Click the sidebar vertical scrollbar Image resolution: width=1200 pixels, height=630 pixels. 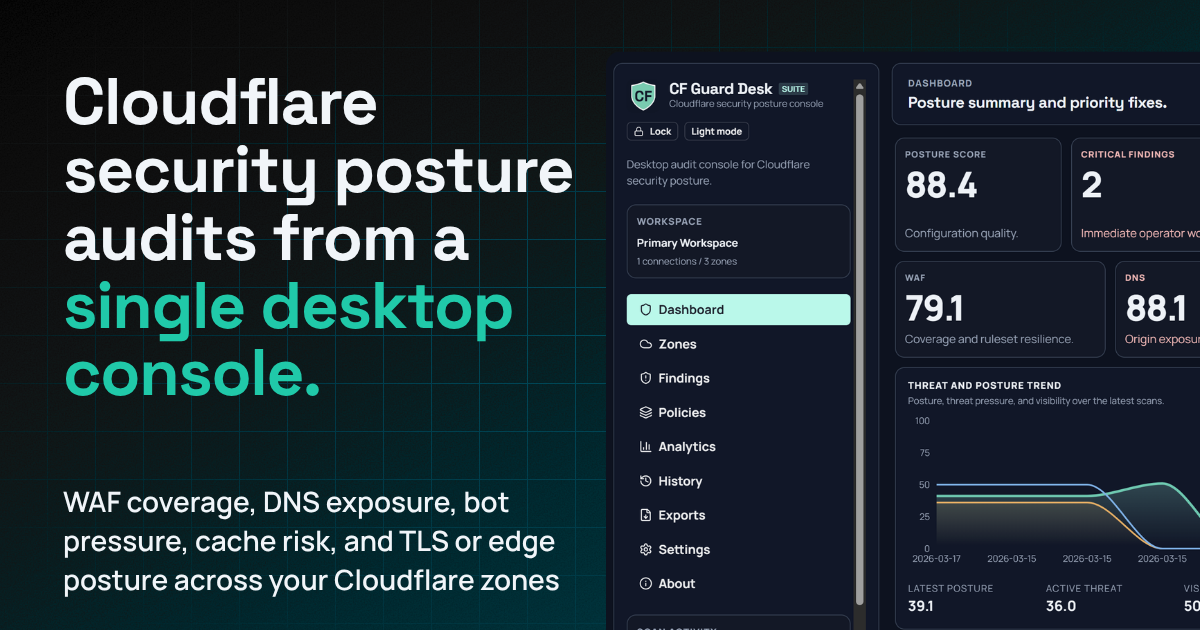860,350
